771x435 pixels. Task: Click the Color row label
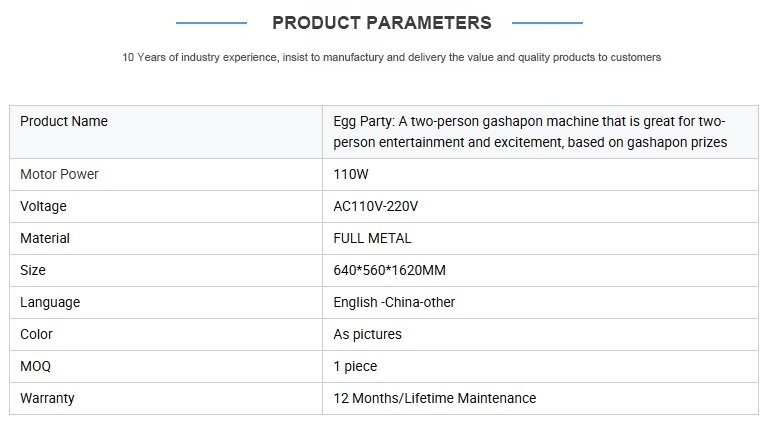pos(36,334)
